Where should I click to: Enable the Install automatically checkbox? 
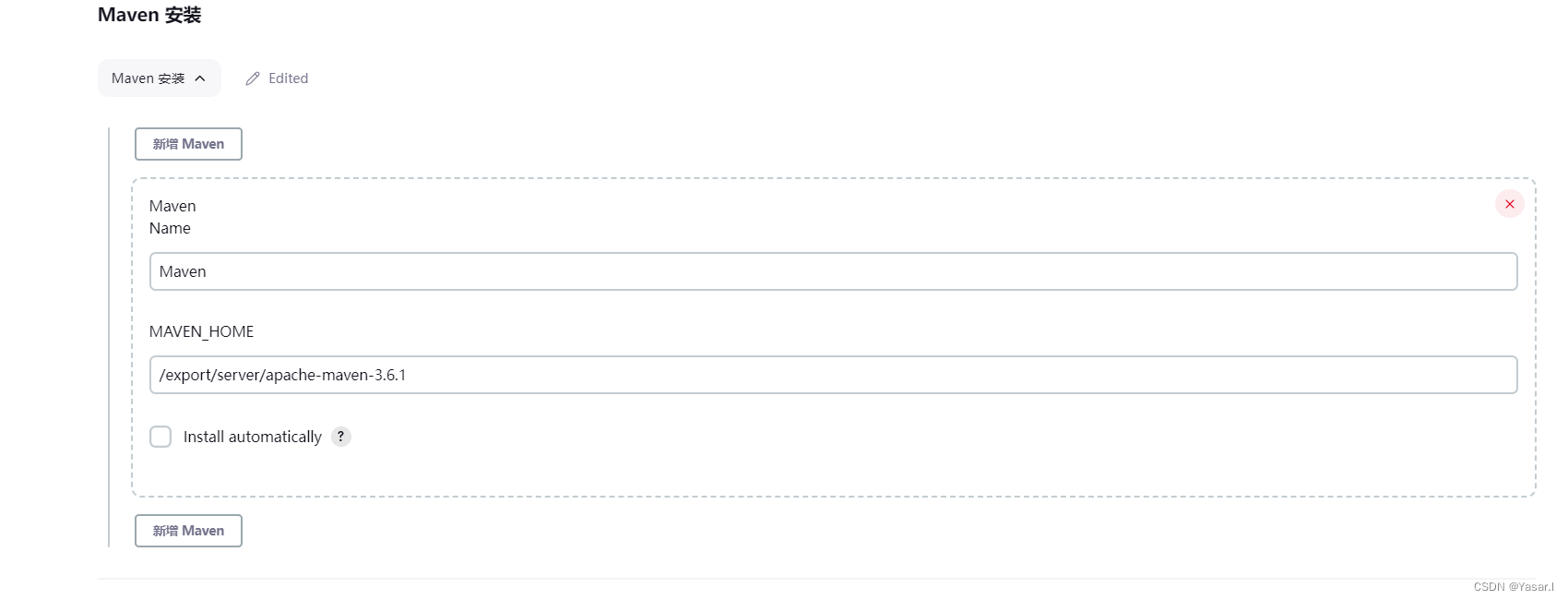tap(160, 436)
